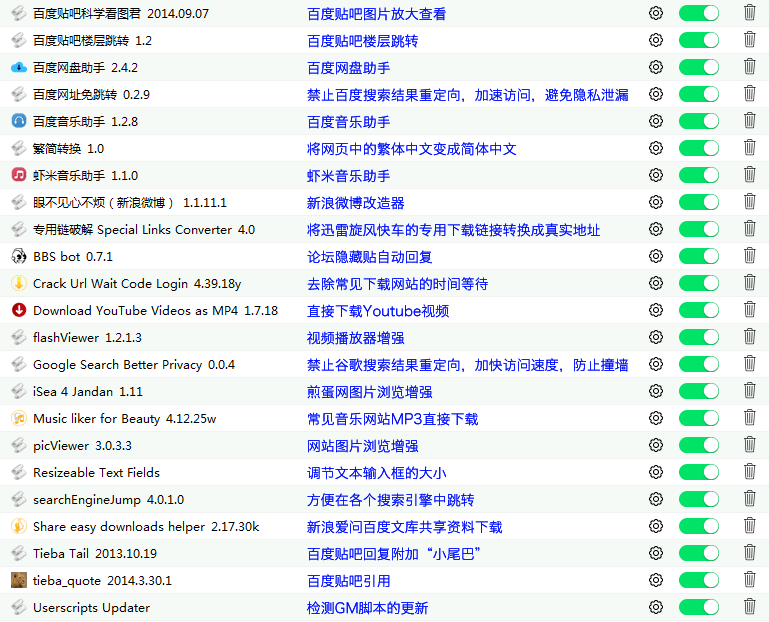Toggle off the 百度贴吧楼层跳转 script
Image resolution: width=770 pixels, height=622 pixels.
pyautogui.click(x=699, y=40)
